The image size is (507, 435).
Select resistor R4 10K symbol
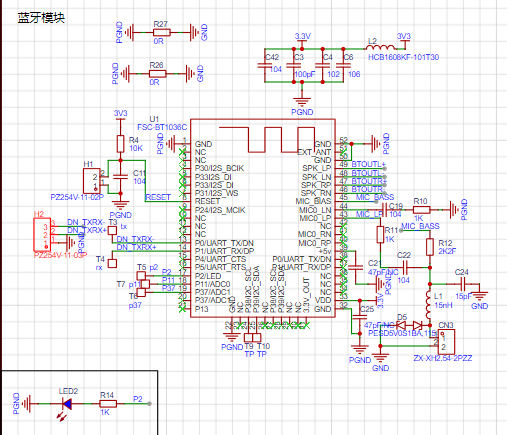coord(121,144)
